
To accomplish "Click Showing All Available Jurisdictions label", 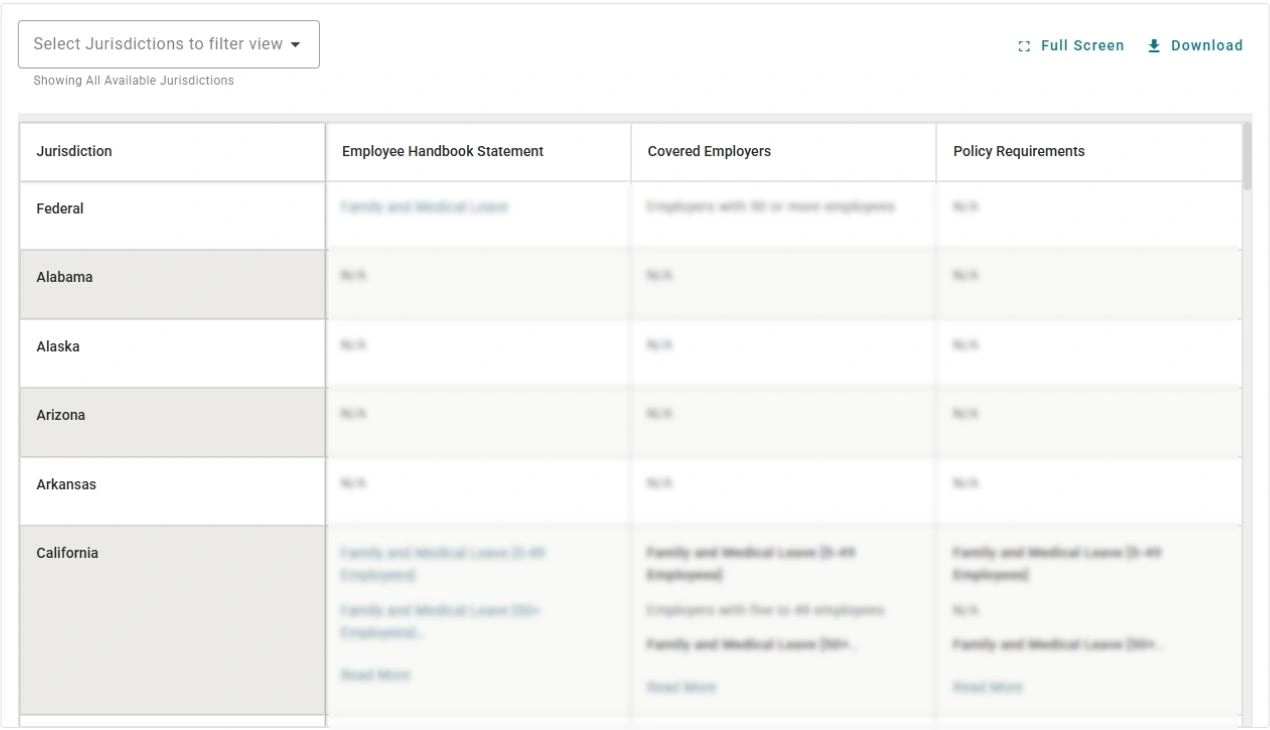I will [134, 80].
